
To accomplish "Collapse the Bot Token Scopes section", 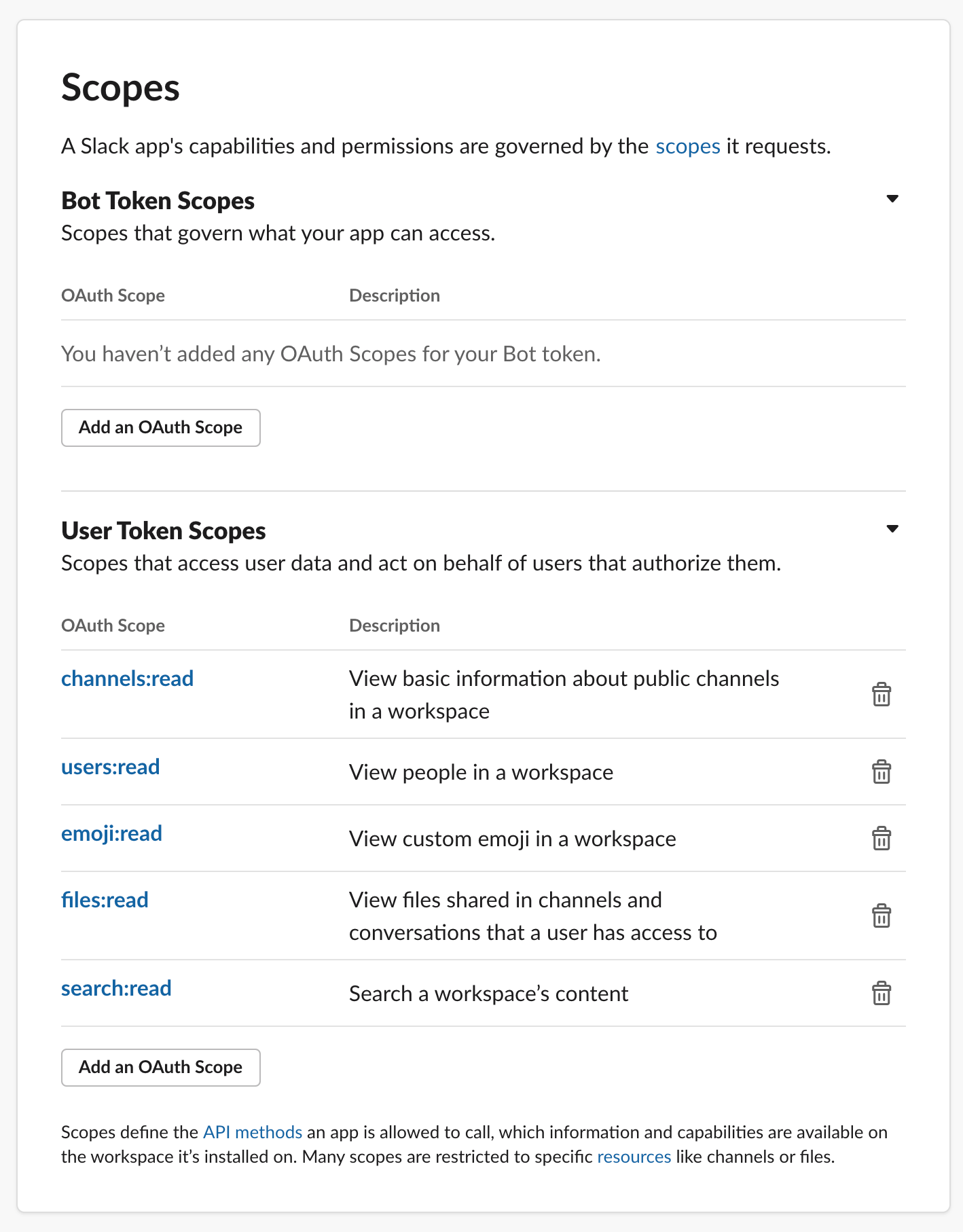I will pos(892,199).
